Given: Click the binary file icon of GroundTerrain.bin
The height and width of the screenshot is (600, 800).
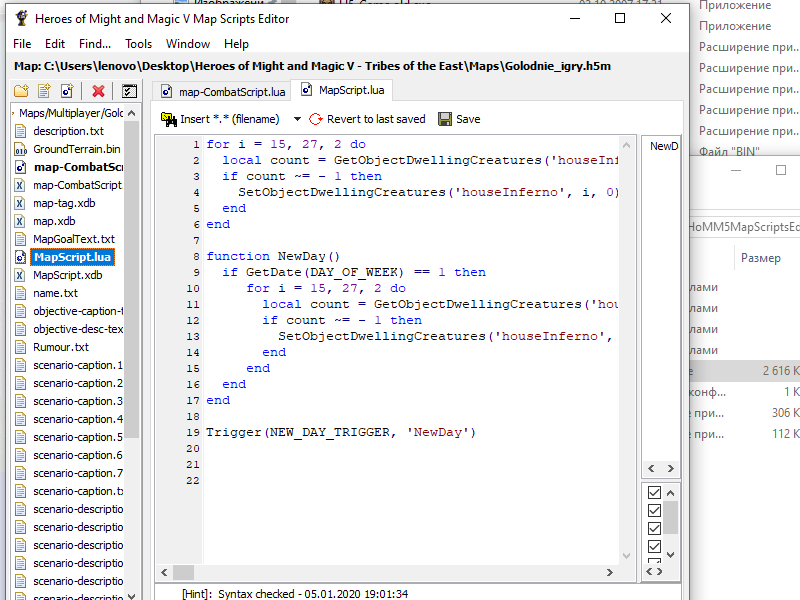Looking at the screenshot, I should (x=20, y=149).
